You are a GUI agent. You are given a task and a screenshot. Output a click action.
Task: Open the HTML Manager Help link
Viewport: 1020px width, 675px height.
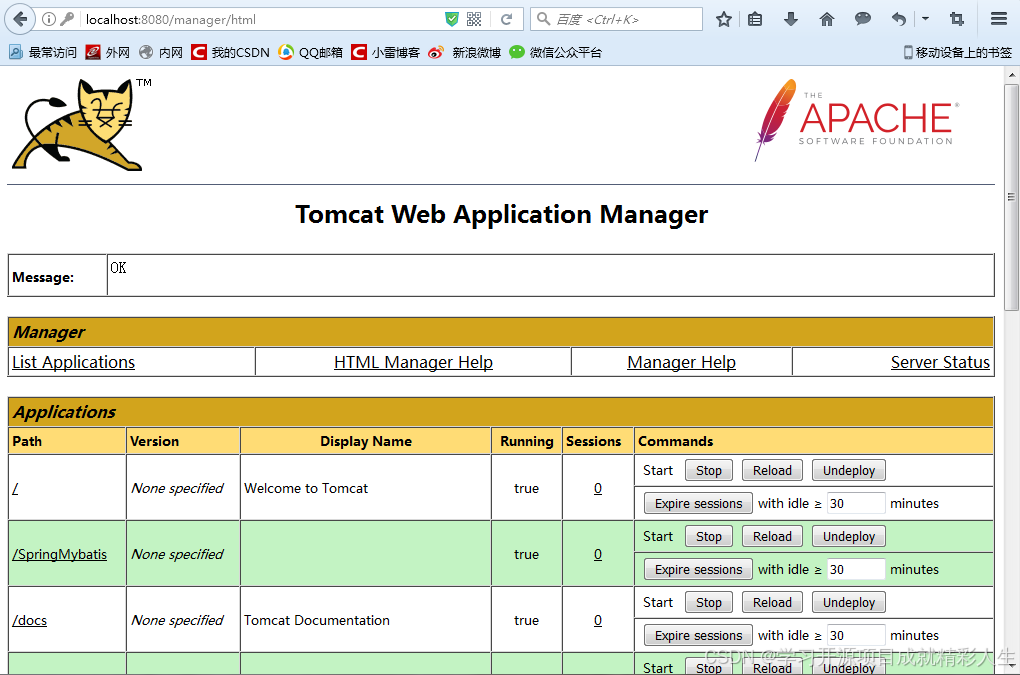click(x=413, y=362)
